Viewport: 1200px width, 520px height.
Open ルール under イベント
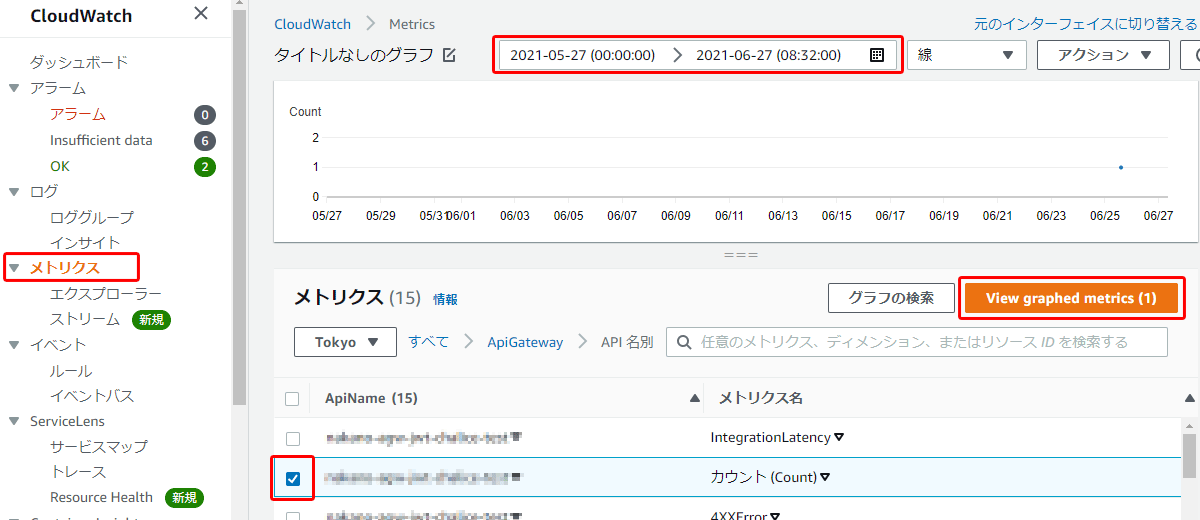pyautogui.click(x=71, y=371)
